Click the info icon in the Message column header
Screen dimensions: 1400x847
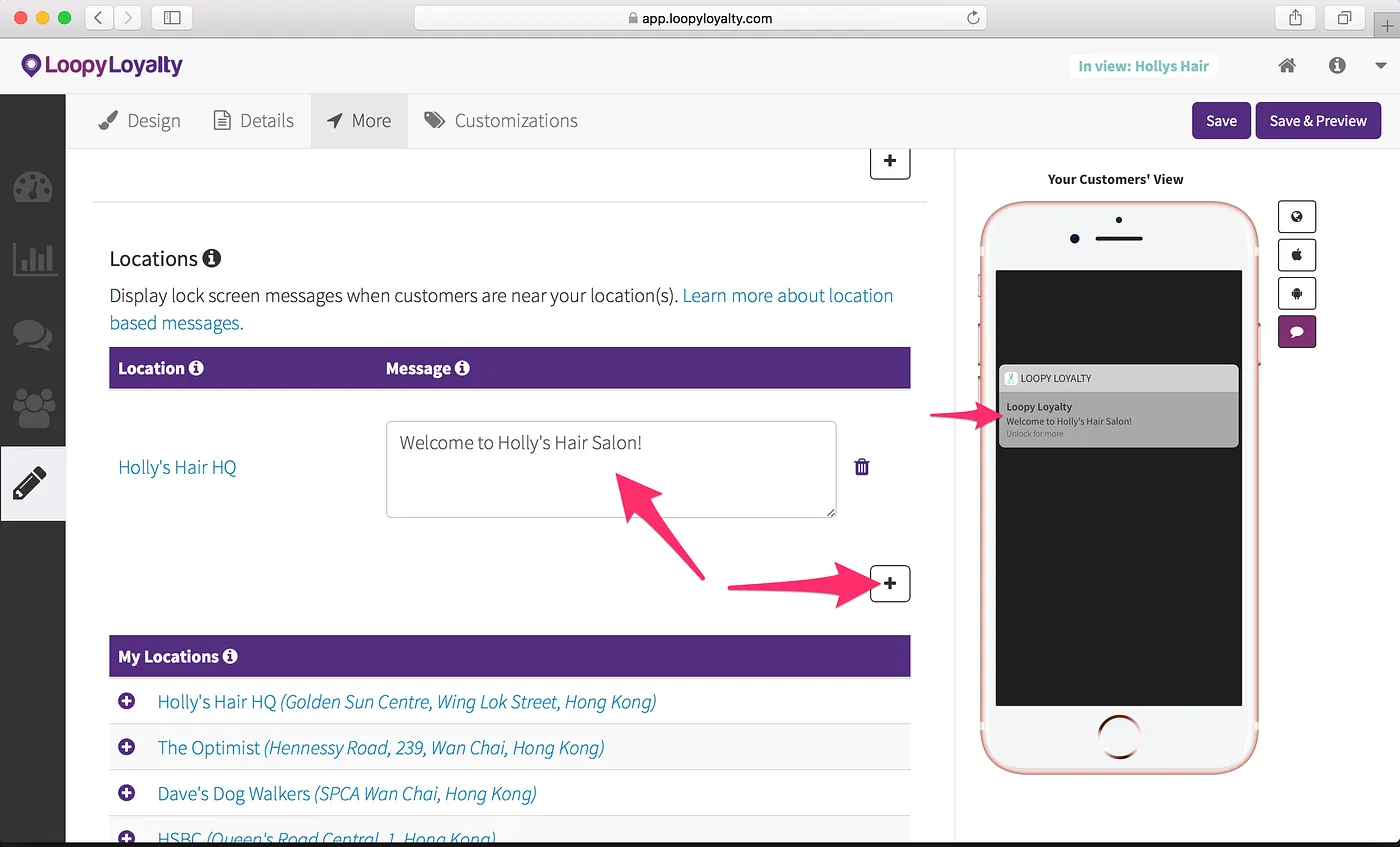[x=462, y=368]
